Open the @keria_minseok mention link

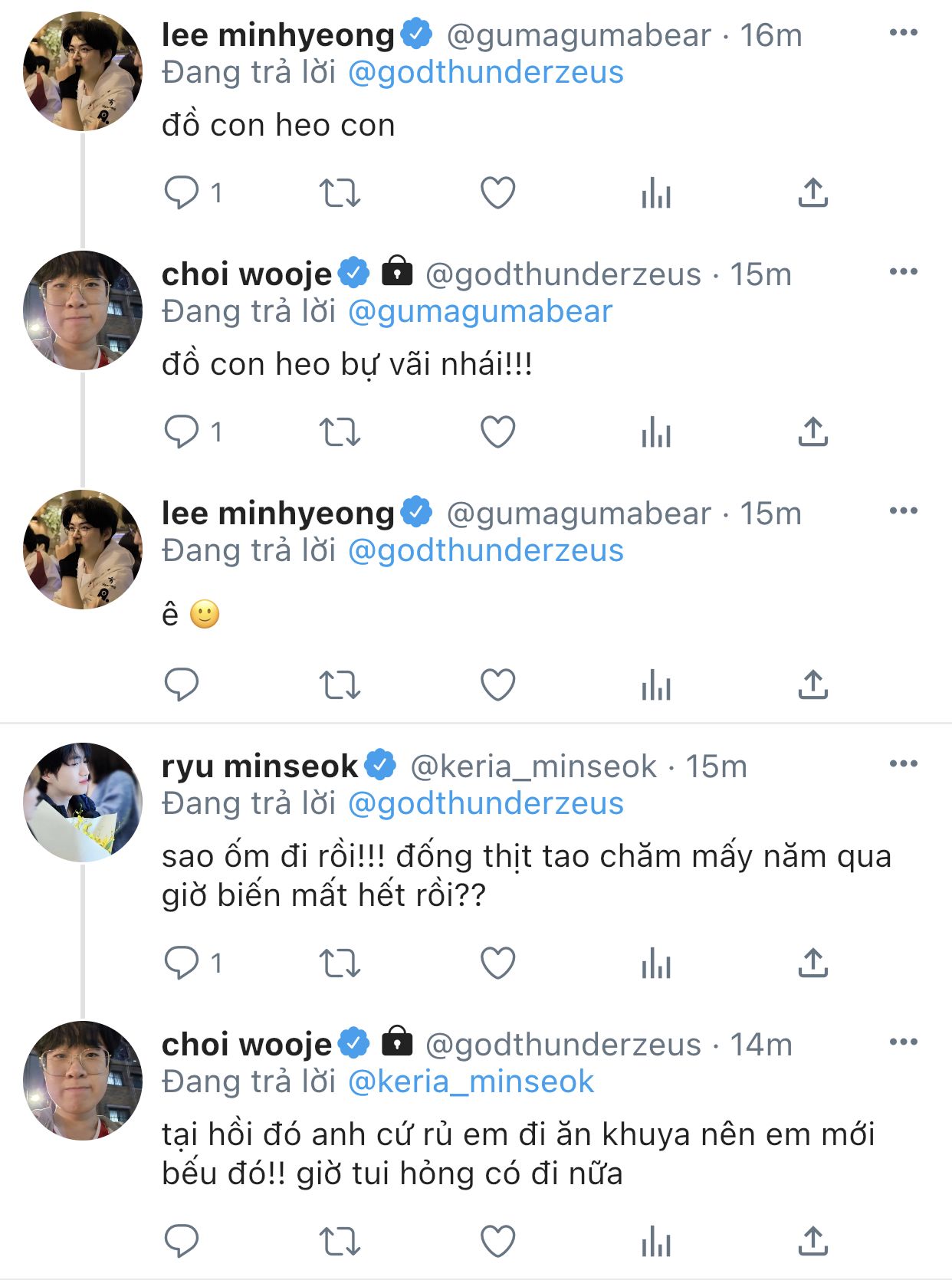[x=471, y=1081]
